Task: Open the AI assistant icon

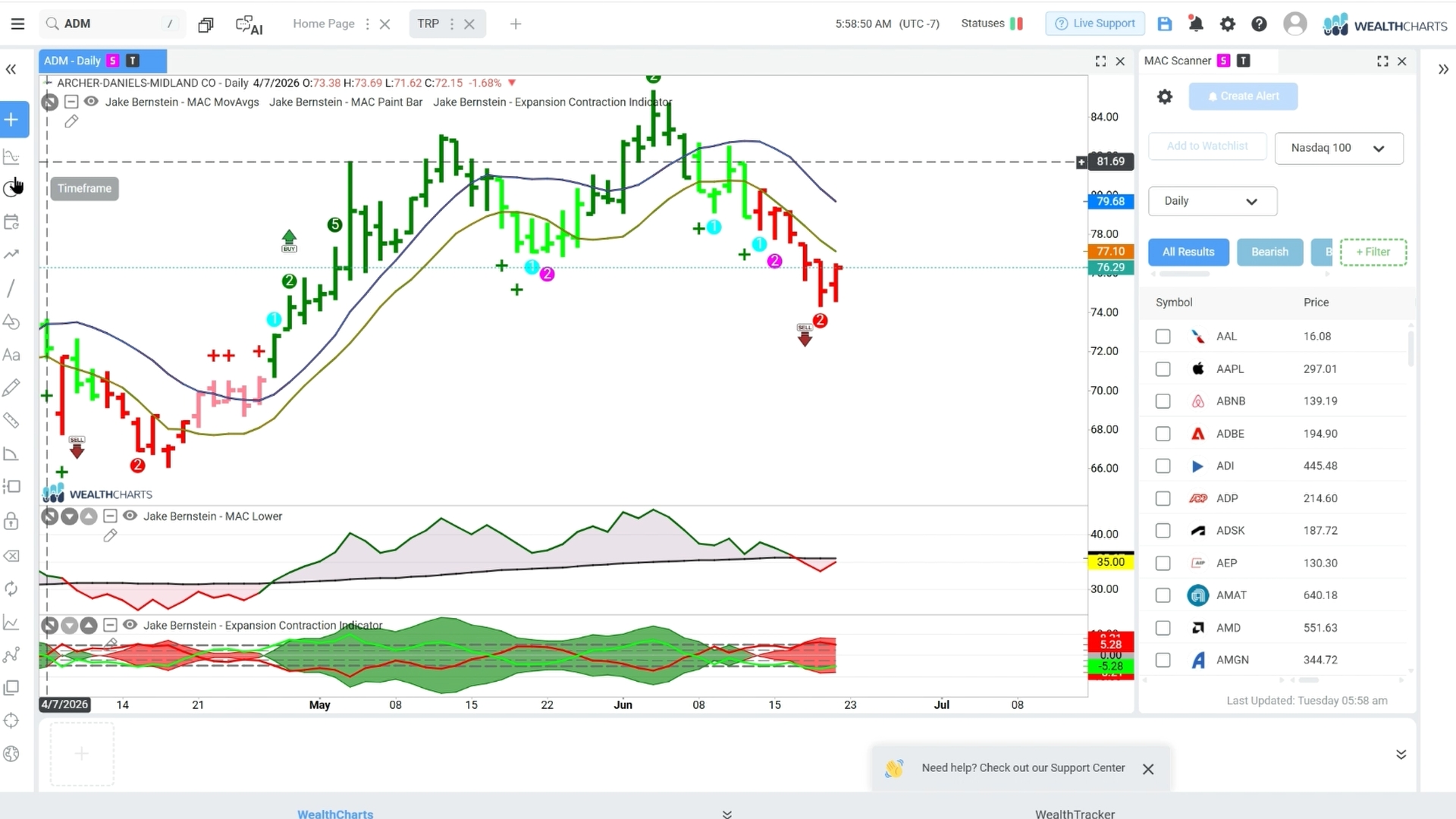Action: point(249,24)
